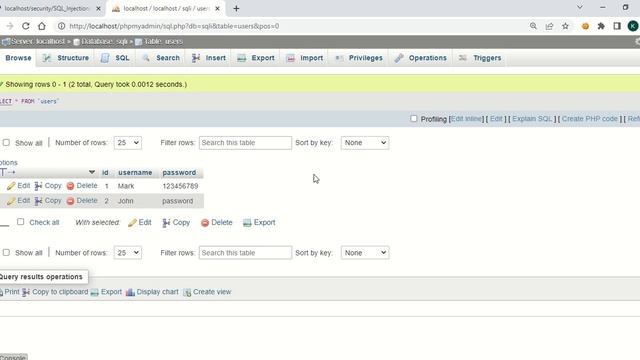Screen dimensions: 640x360
Task: Go to browser home page icon
Action: click(42, 26)
